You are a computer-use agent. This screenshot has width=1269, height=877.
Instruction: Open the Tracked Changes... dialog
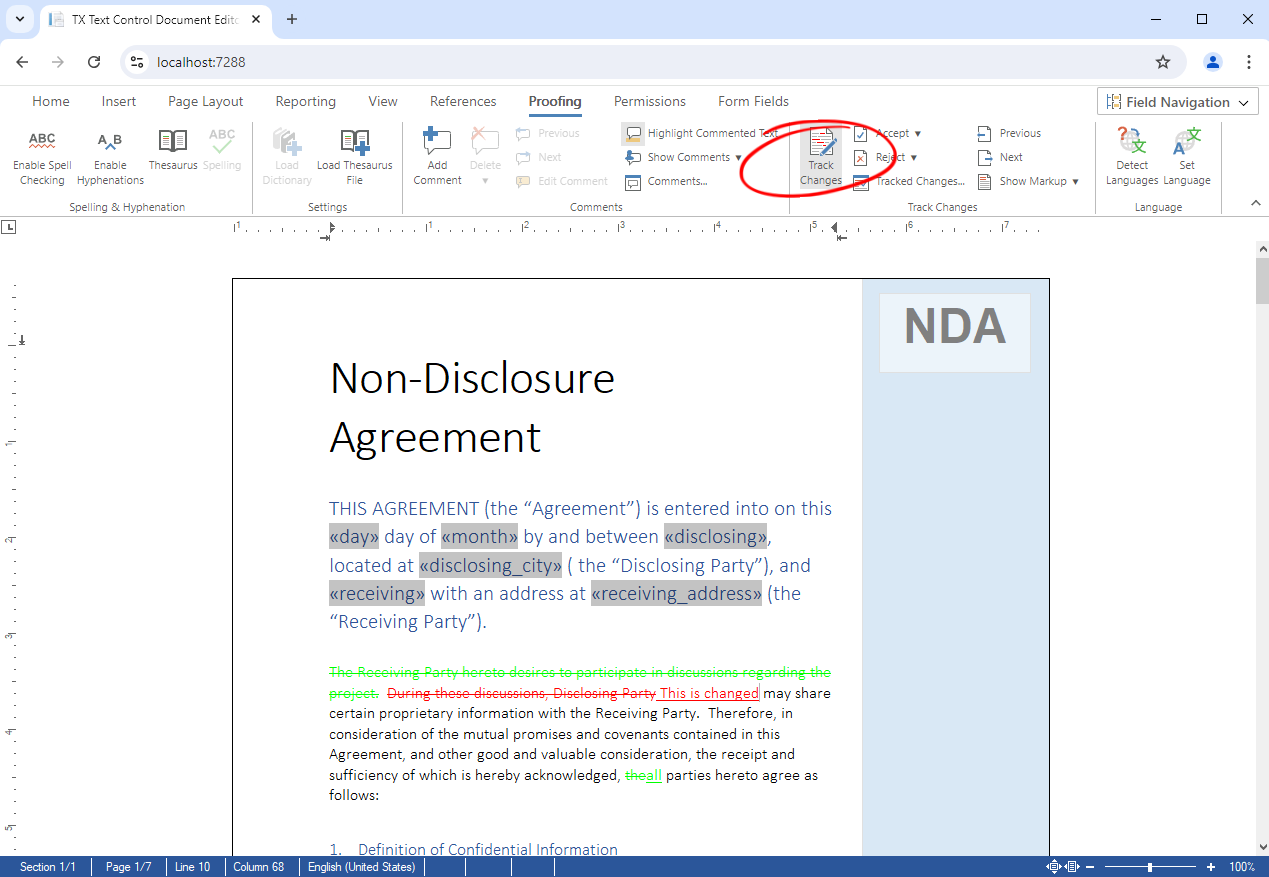[909, 181]
